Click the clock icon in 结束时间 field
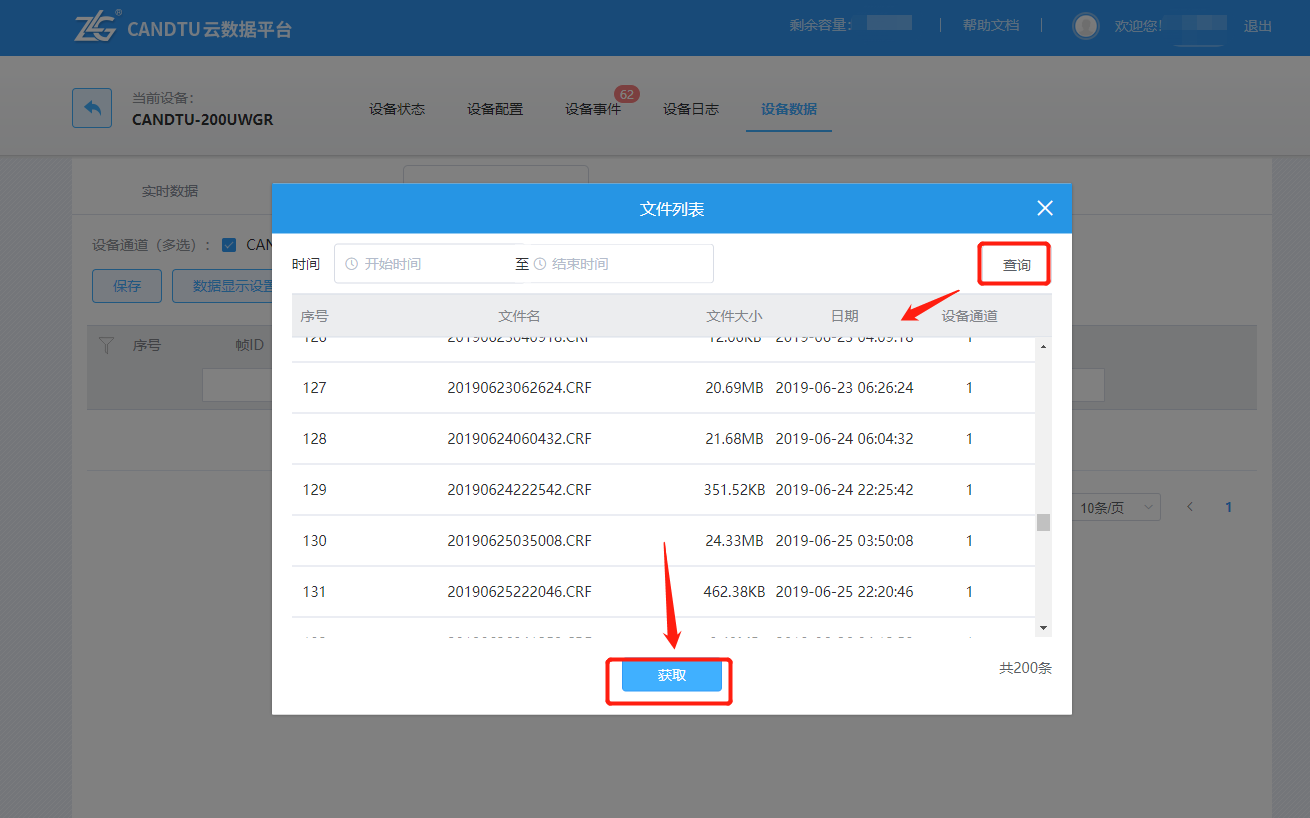This screenshot has height=818, width=1310. point(539,263)
